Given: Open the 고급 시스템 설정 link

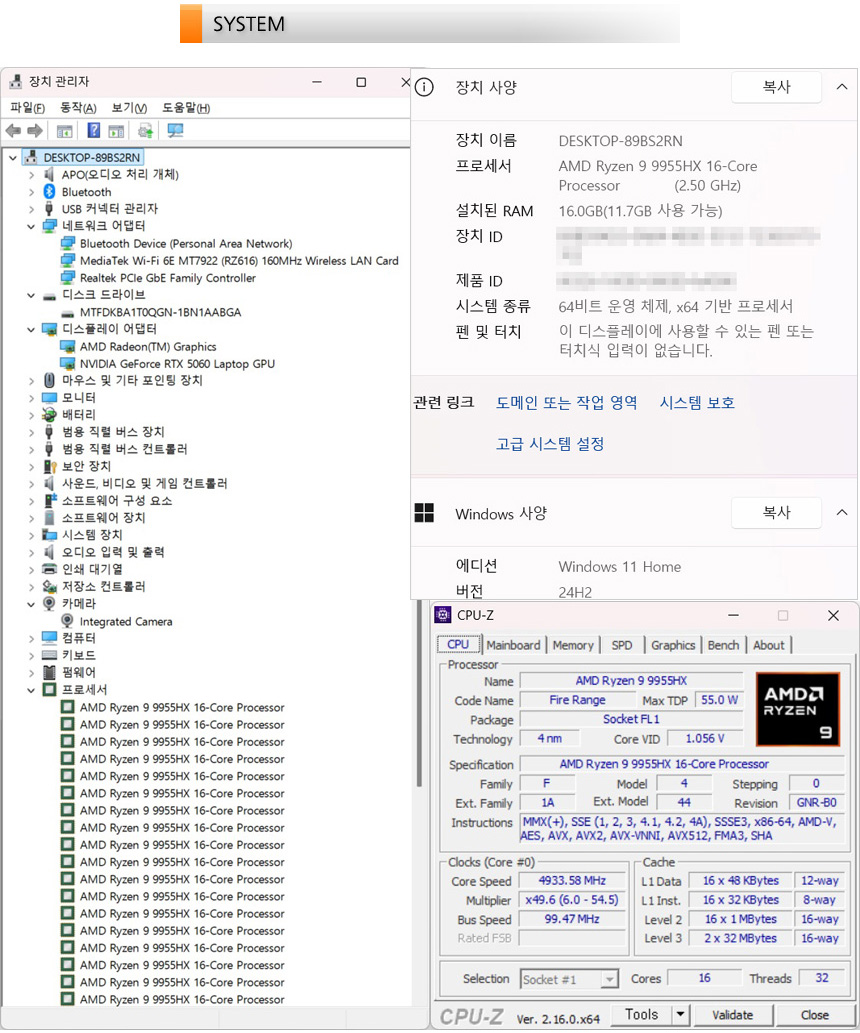Looking at the screenshot, I should (x=550, y=444).
